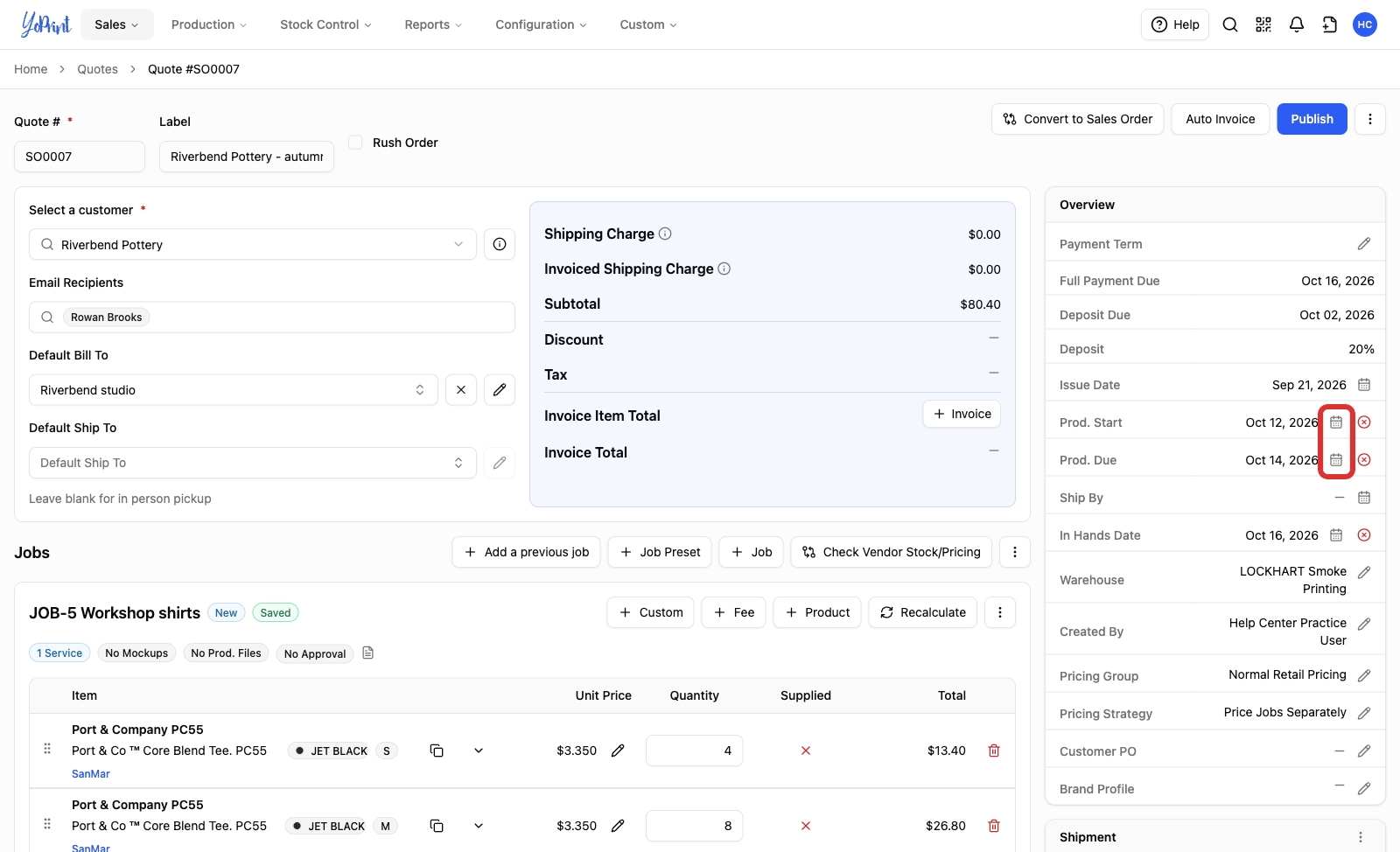Delete the size S line item
The height and width of the screenshot is (852, 1400).
point(994,751)
